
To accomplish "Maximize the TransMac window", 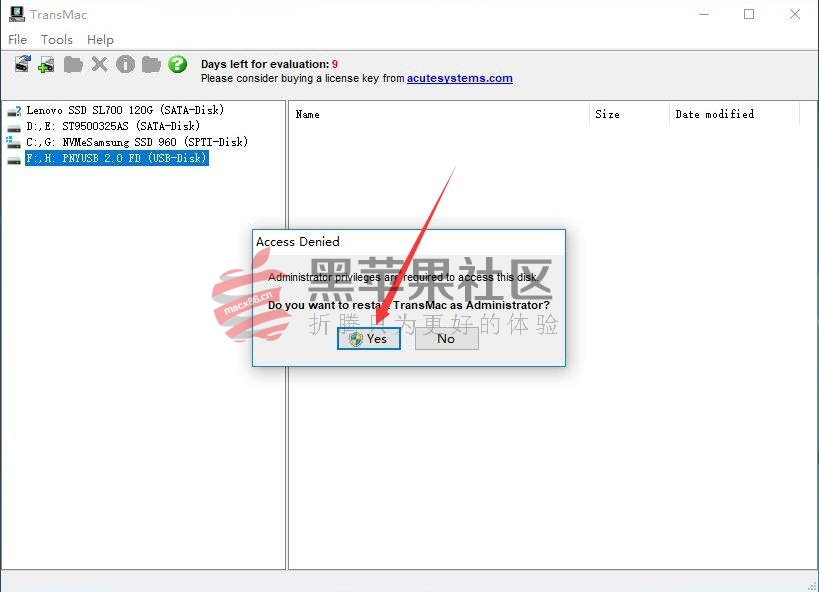I will (749, 14).
